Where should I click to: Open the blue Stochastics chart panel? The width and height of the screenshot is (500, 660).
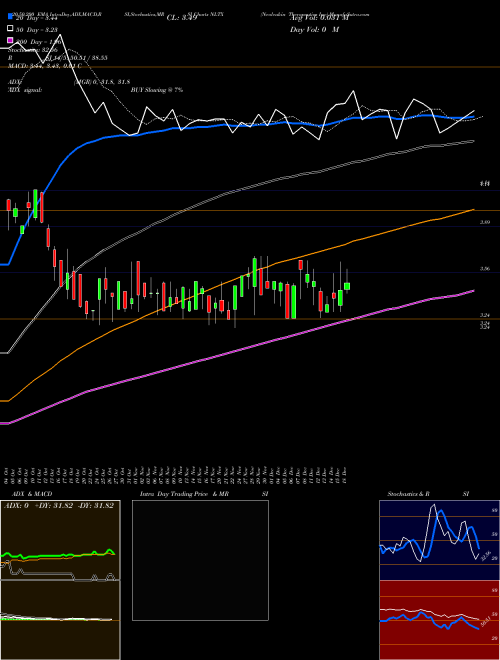[x=439, y=540]
